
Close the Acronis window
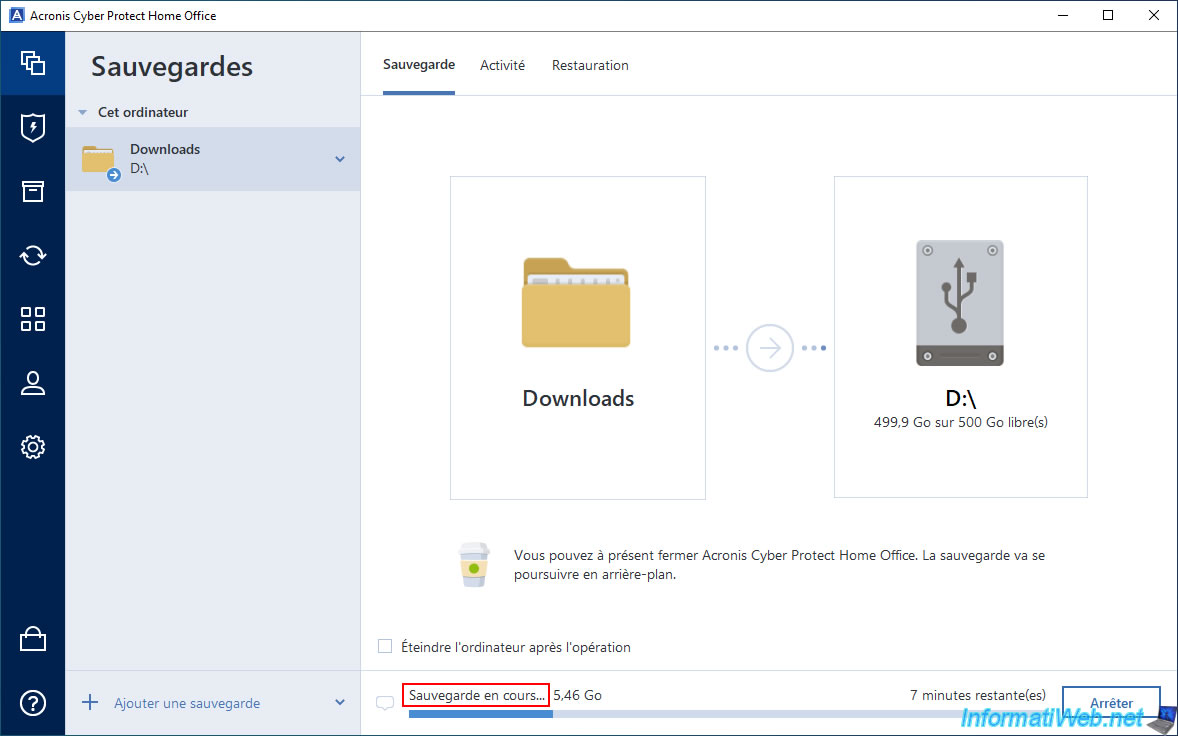coord(1154,16)
